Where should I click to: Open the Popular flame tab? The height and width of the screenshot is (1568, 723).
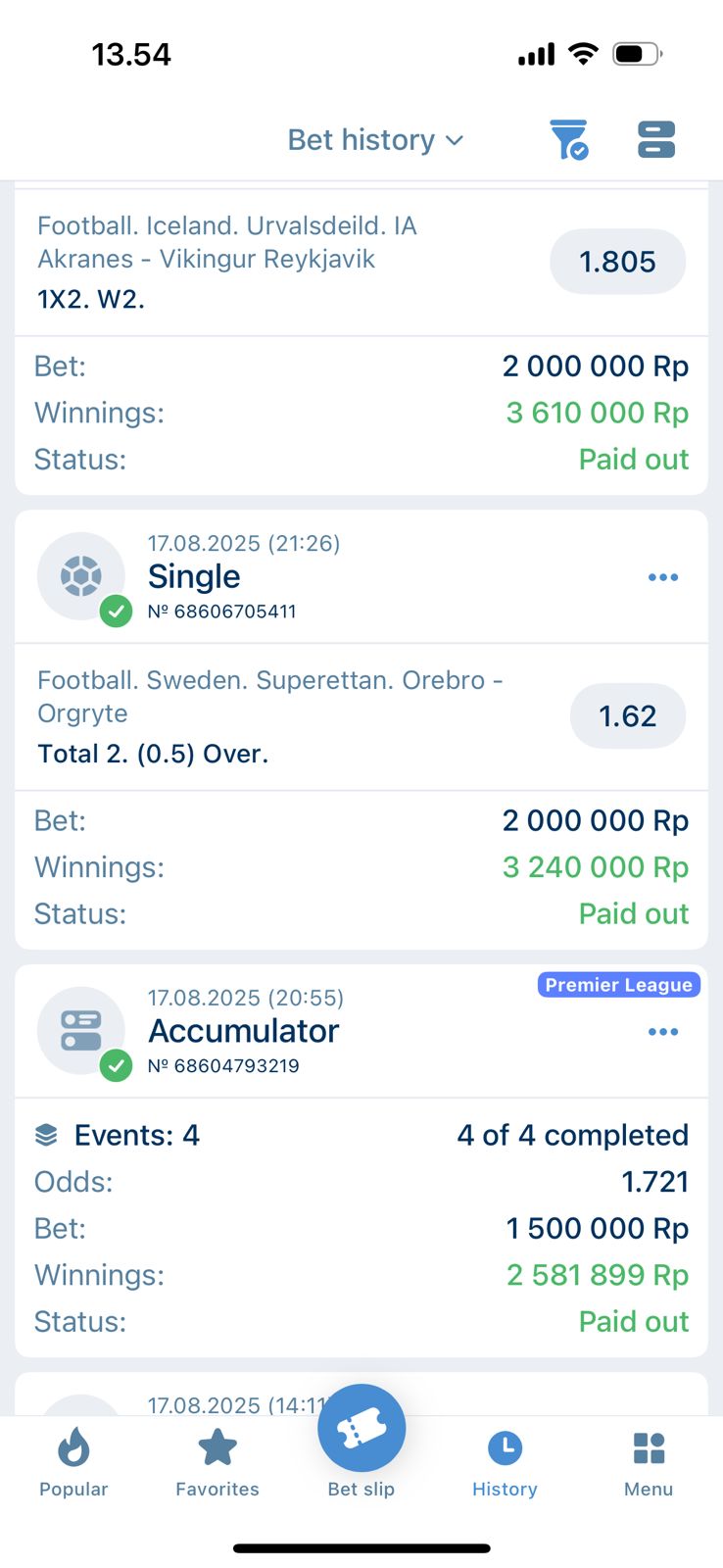[x=73, y=1461]
